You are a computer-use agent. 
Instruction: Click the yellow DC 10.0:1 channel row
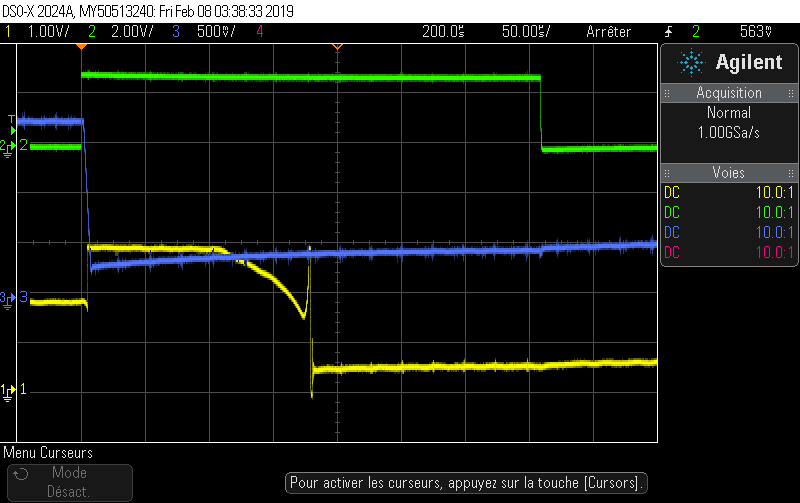pyautogui.click(x=729, y=193)
